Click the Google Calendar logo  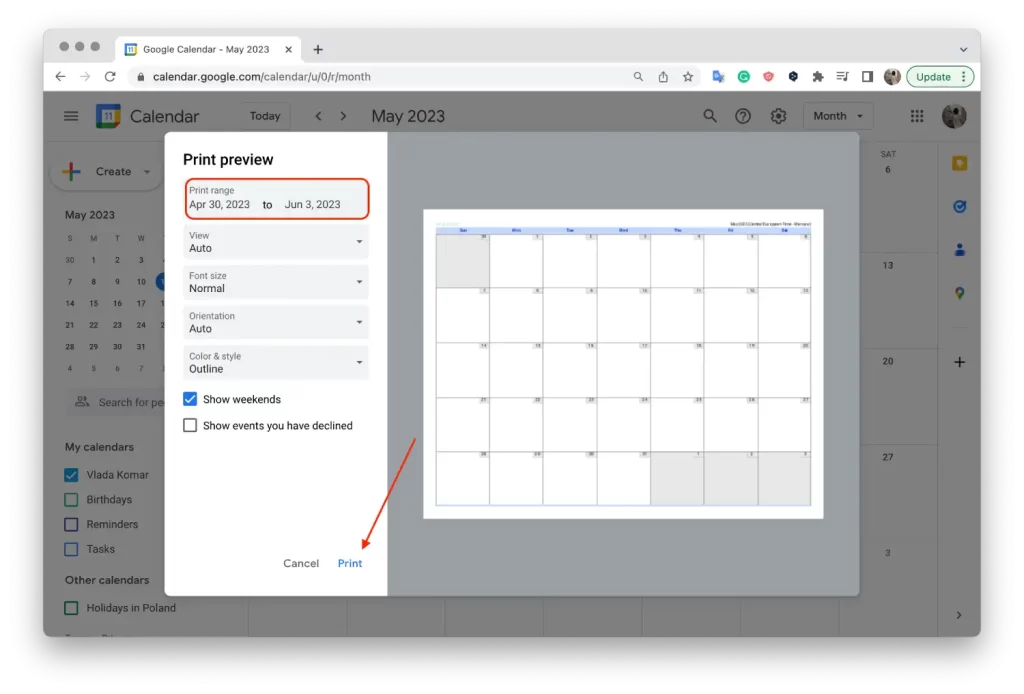click(108, 116)
